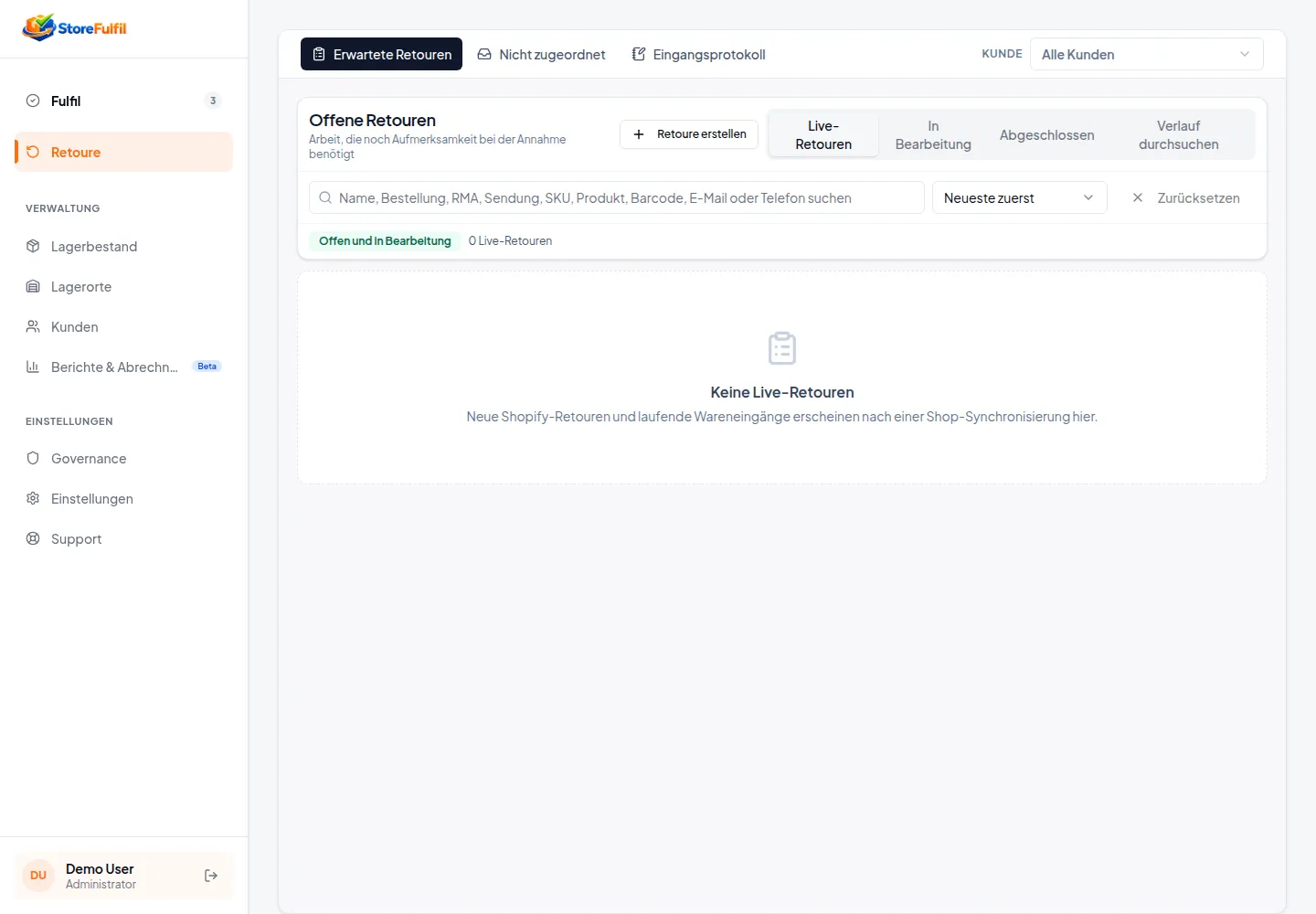Click the Beta badge next to Berichte

tap(207, 367)
